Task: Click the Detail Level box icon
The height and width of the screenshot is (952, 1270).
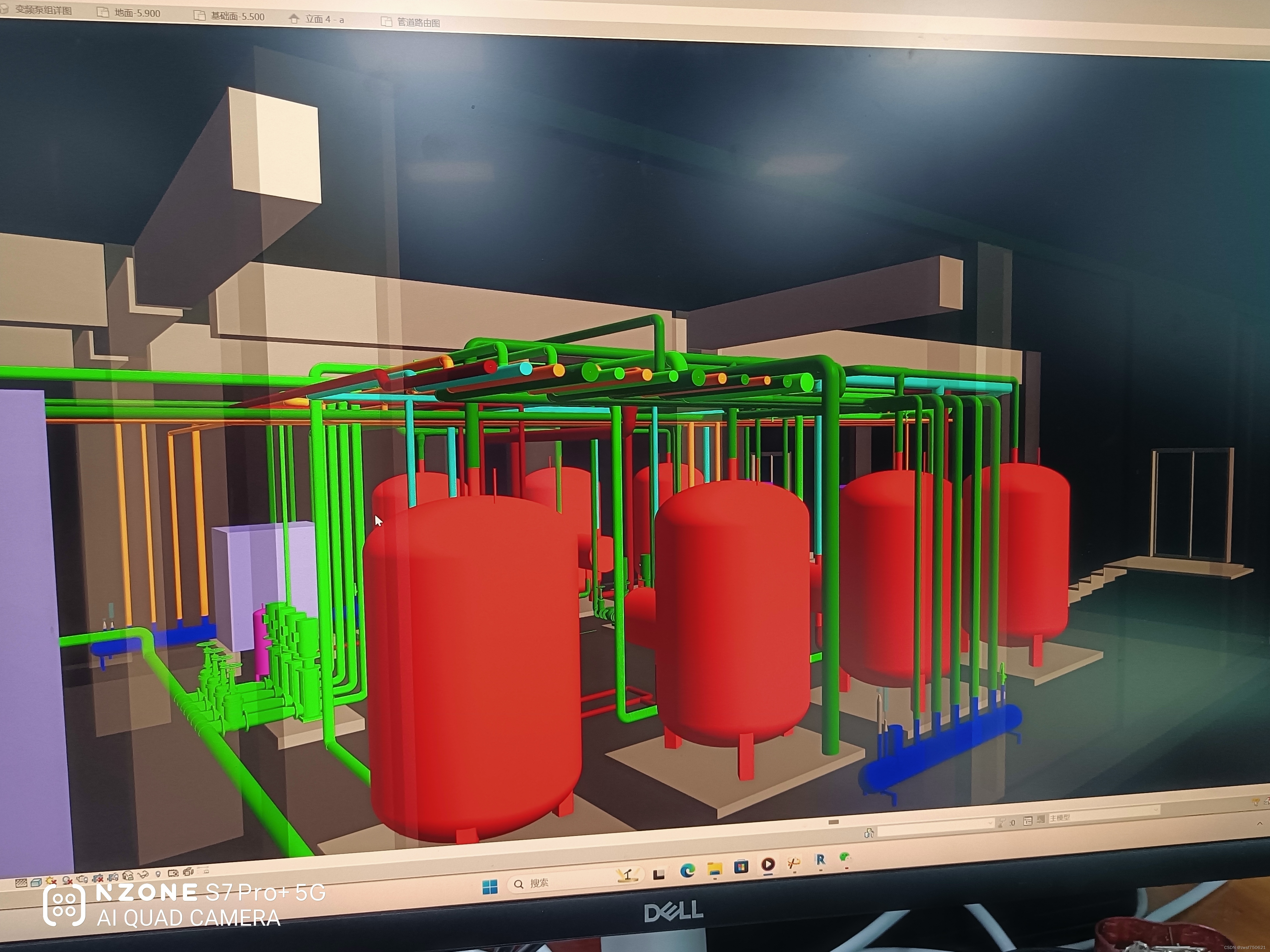Action: coord(21,883)
